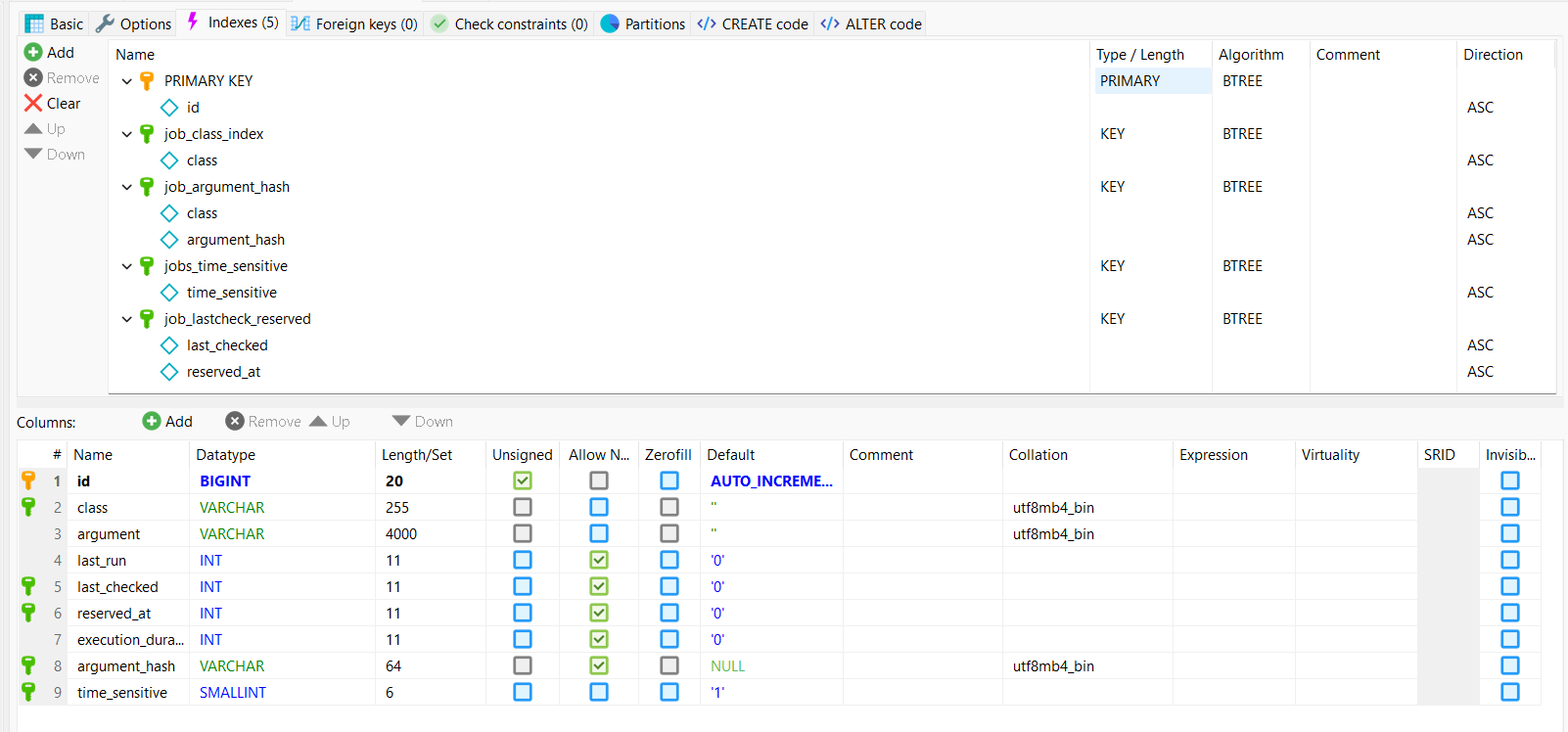Click green Add icon in Columns toolbar
This screenshot has height=732, width=1568.
coord(152,422)
